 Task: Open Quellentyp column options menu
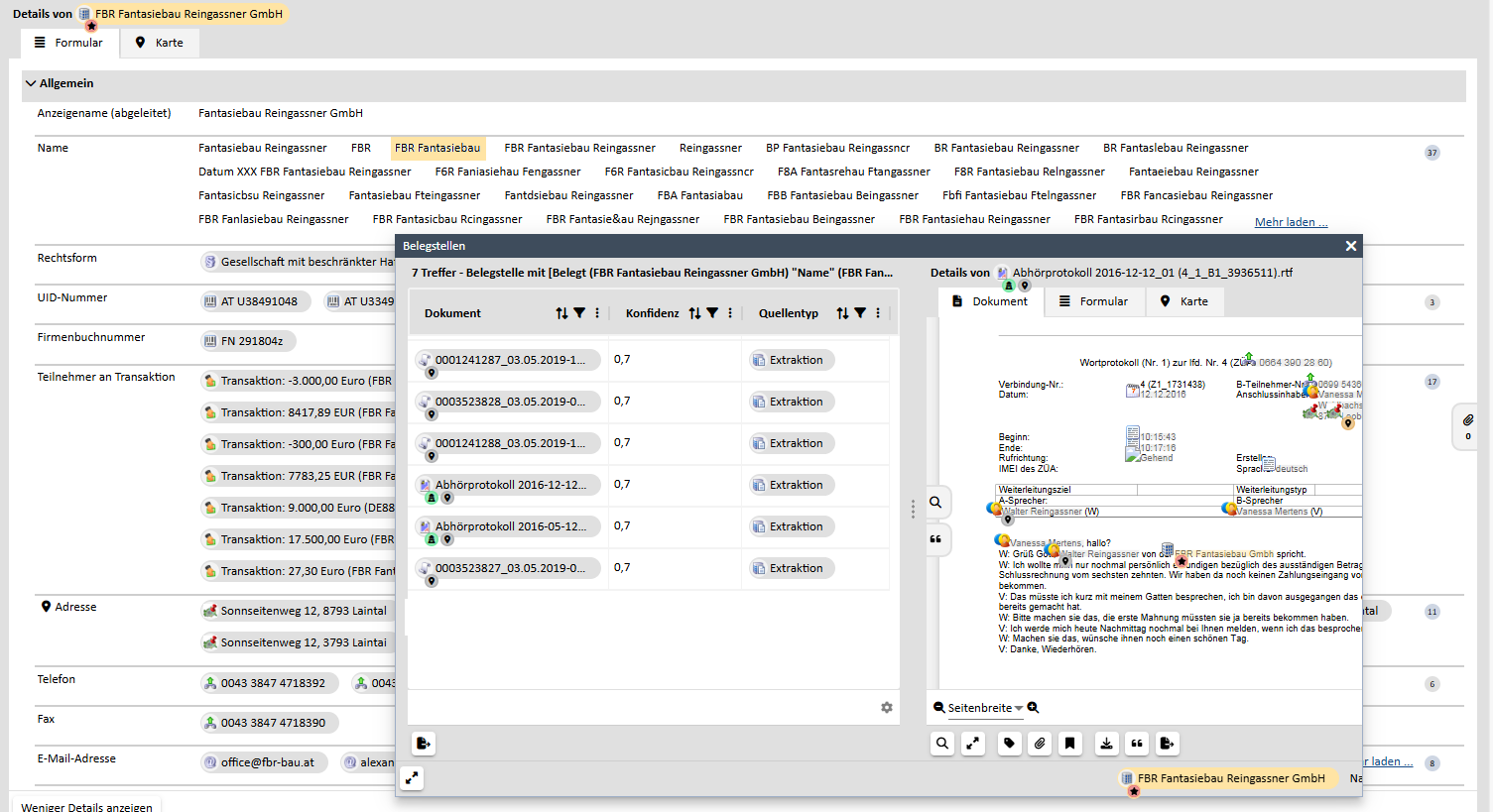[x=878, y=313]
